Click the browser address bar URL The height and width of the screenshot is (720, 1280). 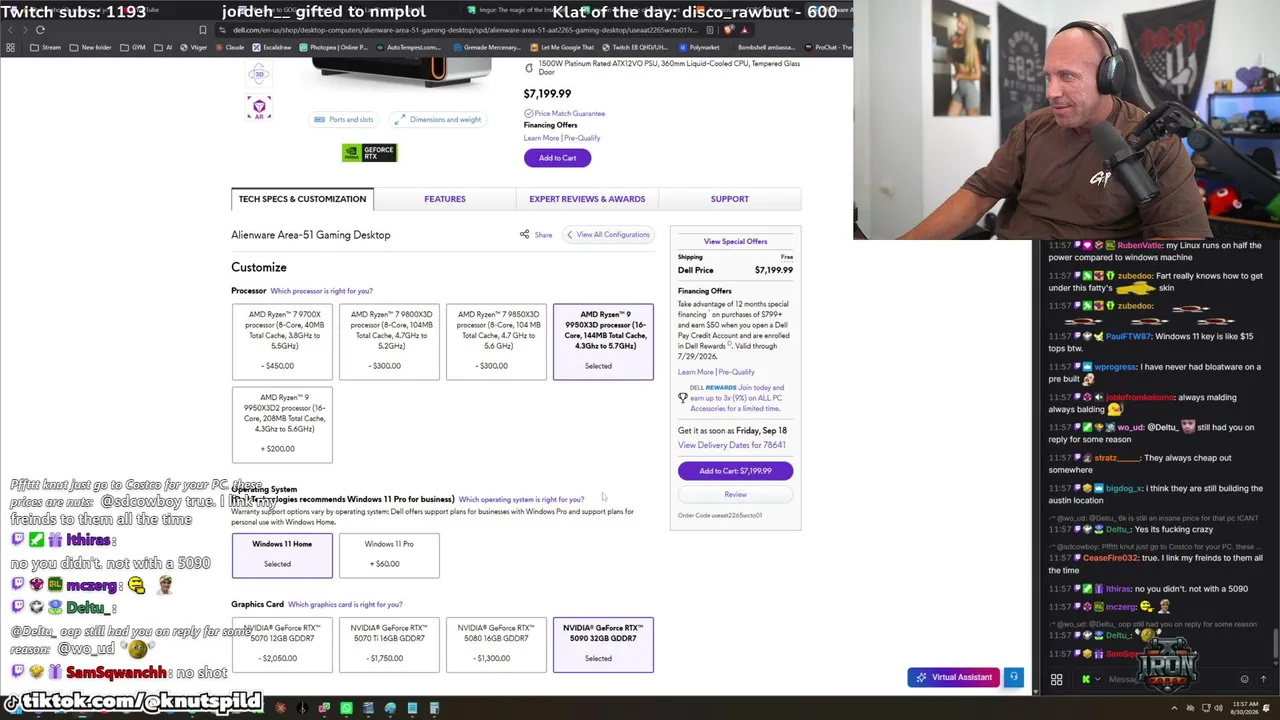[x=465, y=30]
